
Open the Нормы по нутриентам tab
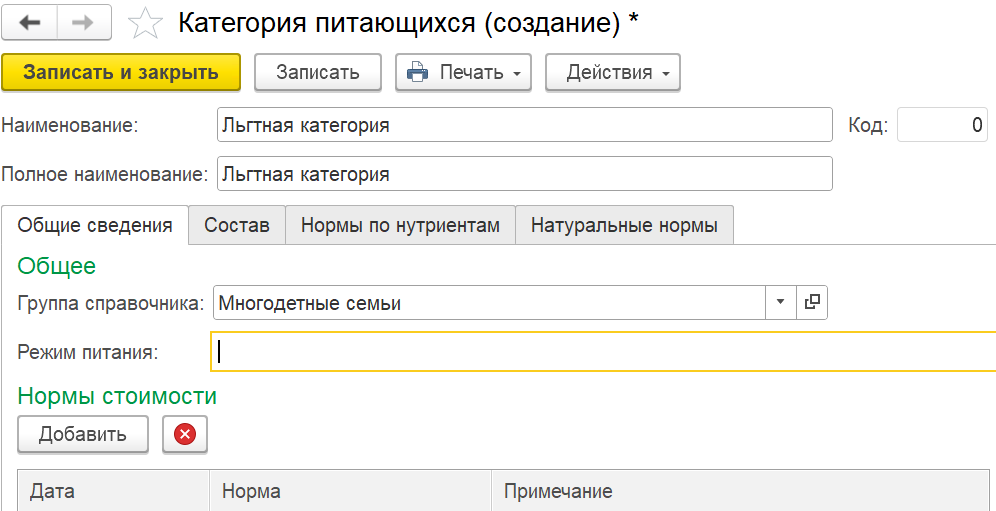click(x=400, y=225)
